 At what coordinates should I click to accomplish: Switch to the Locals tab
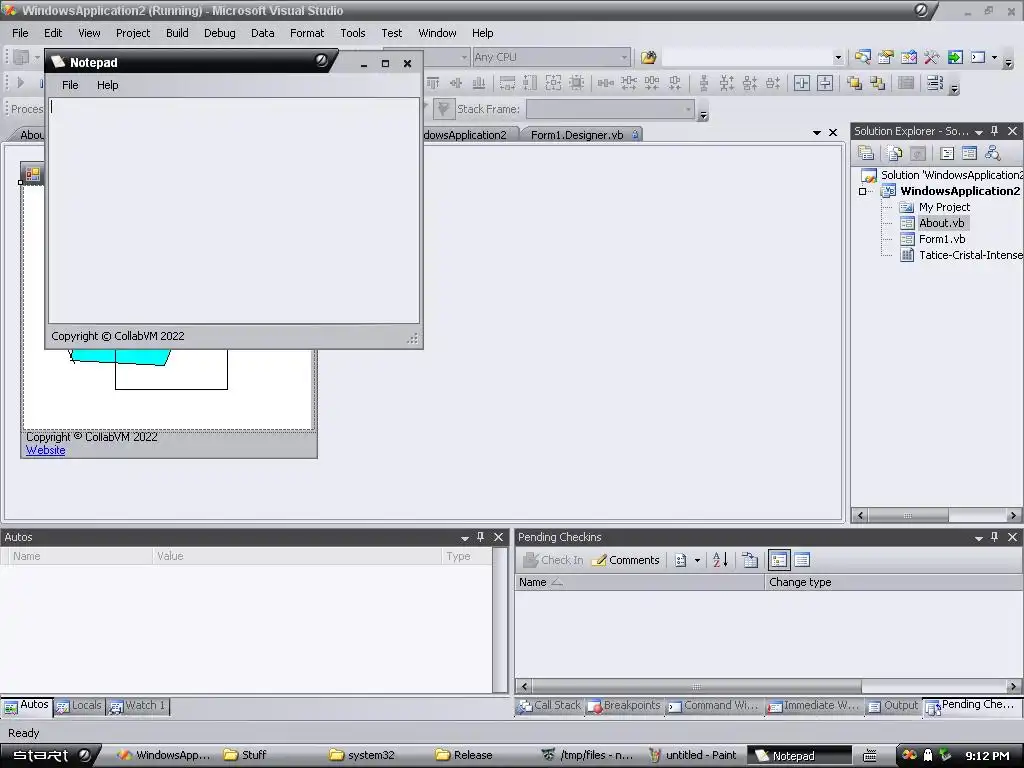coord(80,705)
